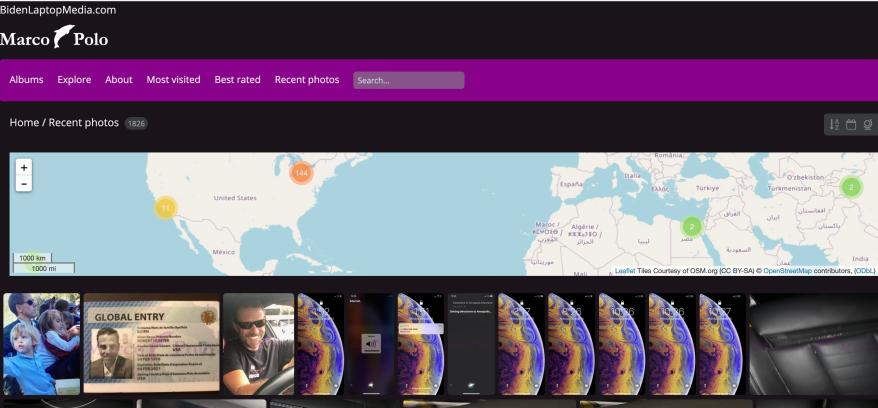Viewport: 878px width, 408px height.
Task: Click the Home breadcrumb link
Action: point(24,123)
